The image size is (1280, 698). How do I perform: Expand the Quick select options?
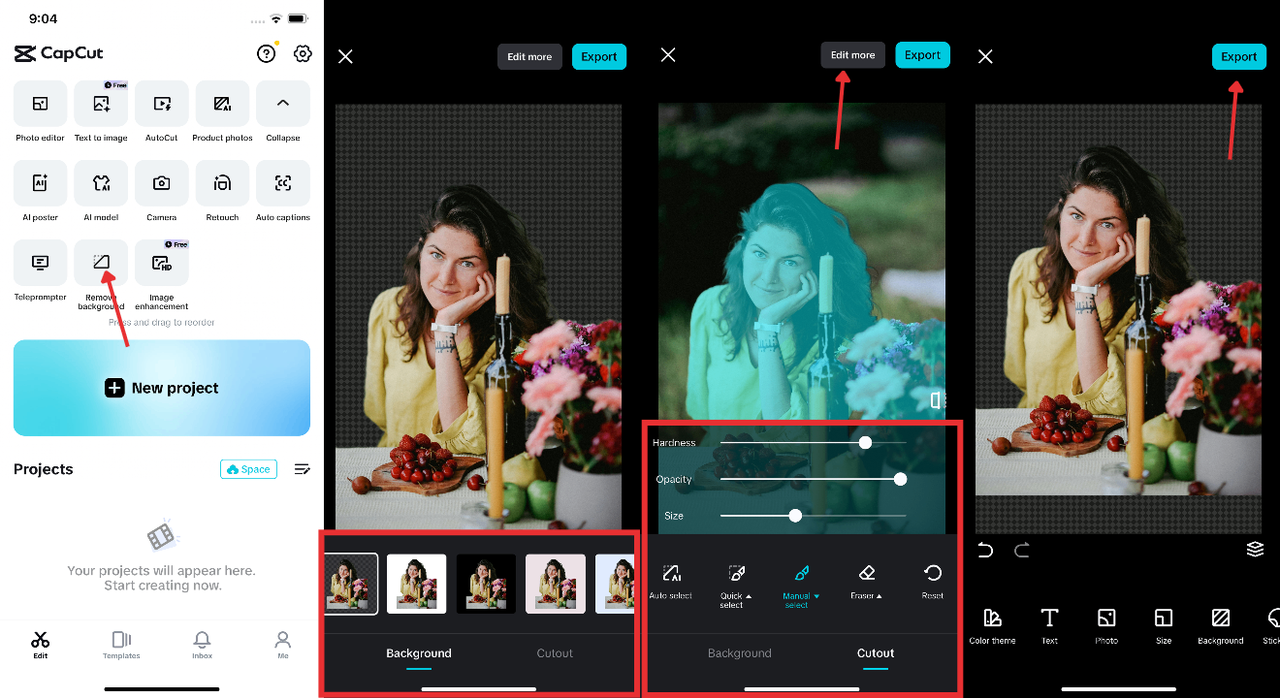736,584
